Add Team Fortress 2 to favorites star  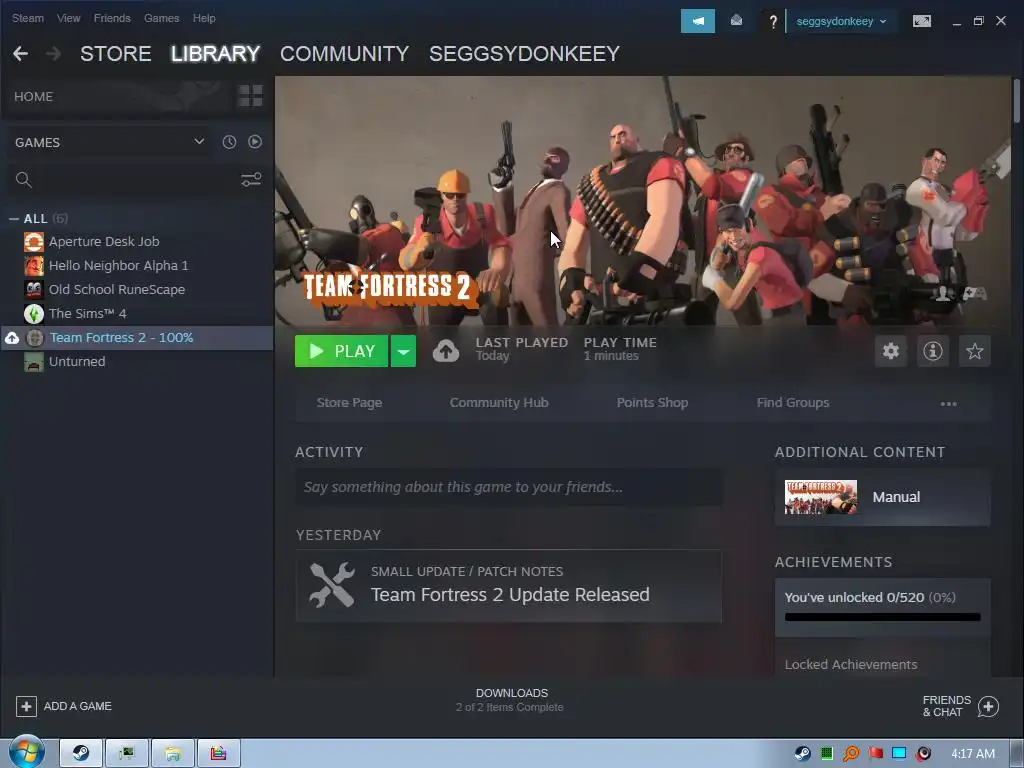[x=974, y=351]
